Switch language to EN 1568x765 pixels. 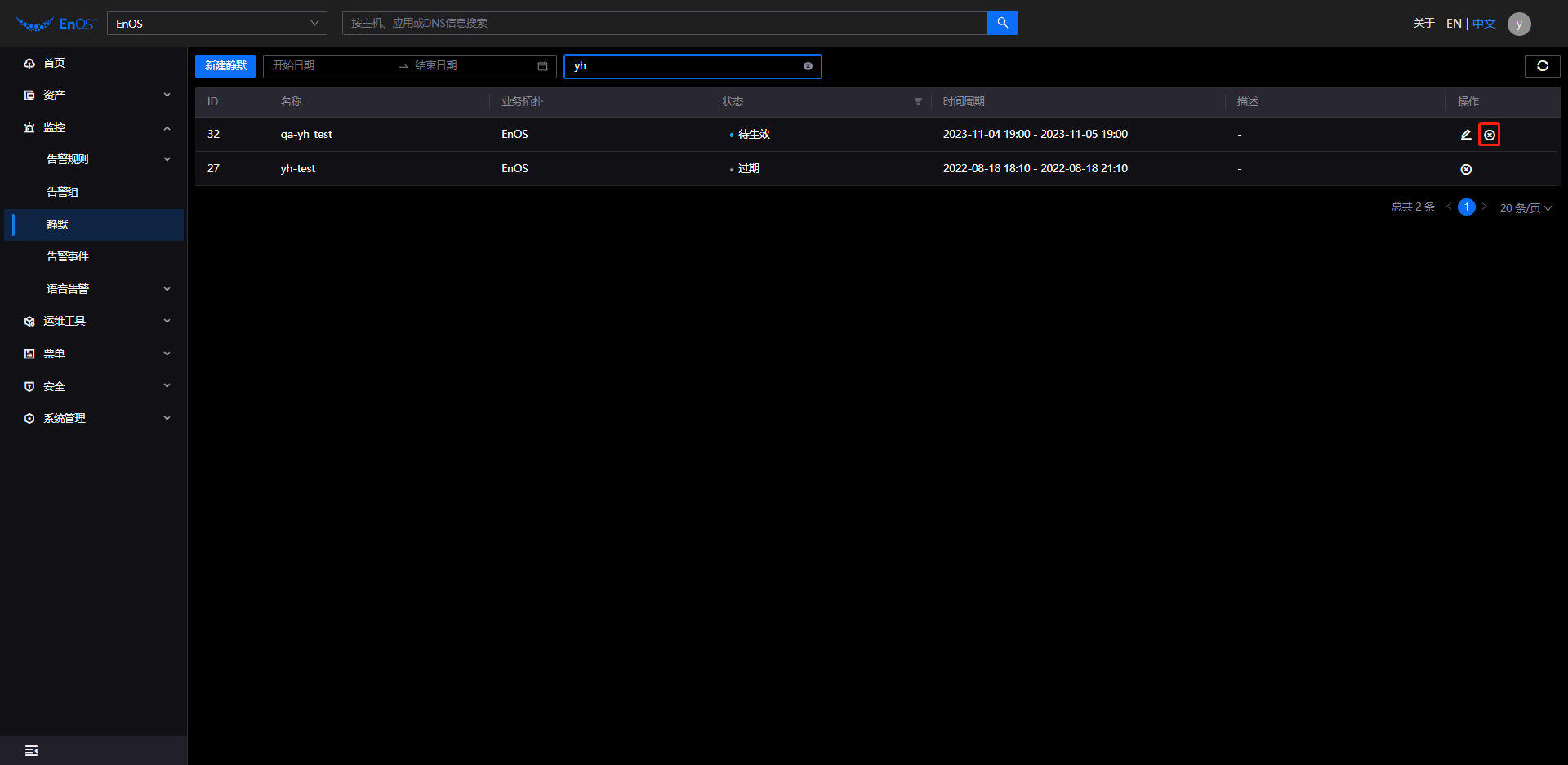(x=1454, y=24)
